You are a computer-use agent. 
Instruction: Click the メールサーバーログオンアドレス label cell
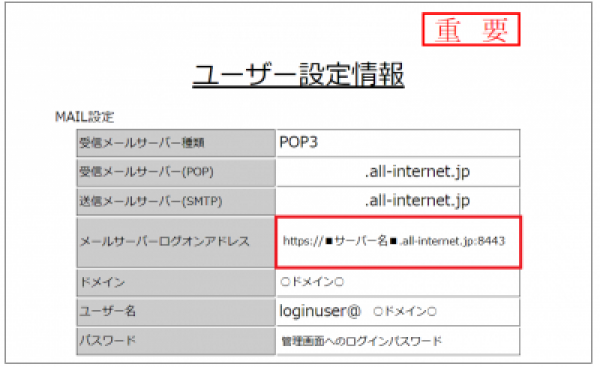point(176,242)
